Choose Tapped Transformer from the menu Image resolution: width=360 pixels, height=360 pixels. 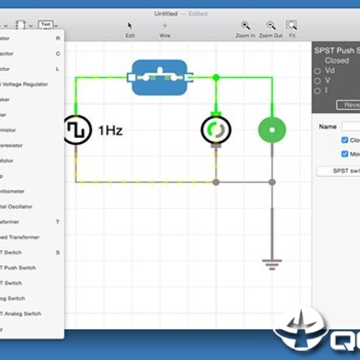point(32,237)
